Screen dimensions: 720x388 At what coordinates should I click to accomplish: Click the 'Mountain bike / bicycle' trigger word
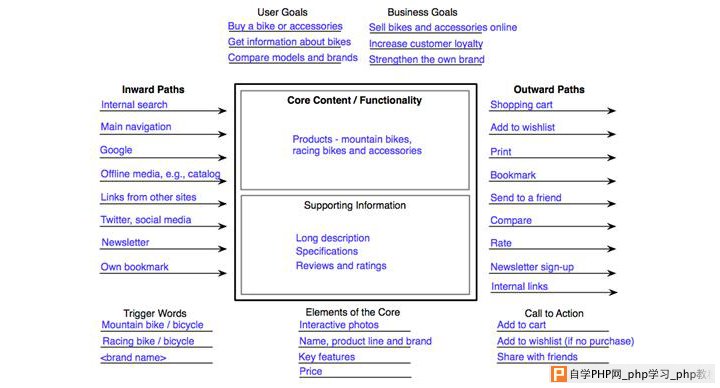pyautogui.click(x=152, y=325)
